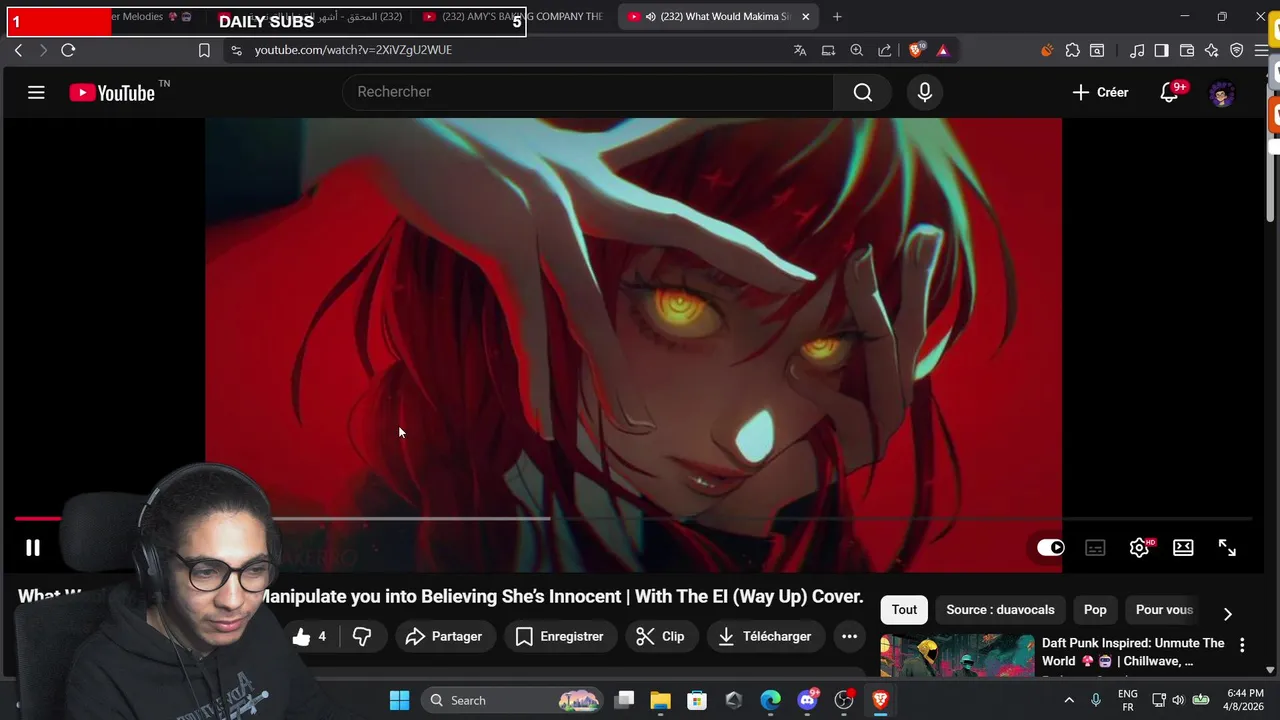Open the YouTube account avatar menu
Image resolution: width=1280 pixels, height=720 pixels.
1221,94
